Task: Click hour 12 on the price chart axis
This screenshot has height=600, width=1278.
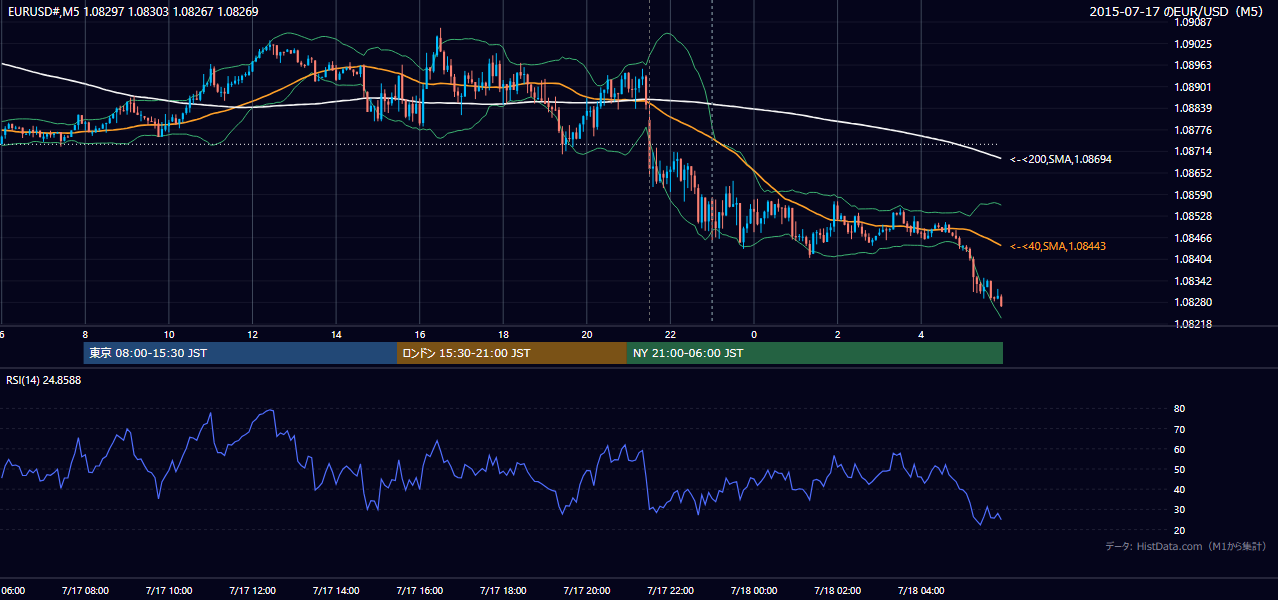Action: coord(252,335)
